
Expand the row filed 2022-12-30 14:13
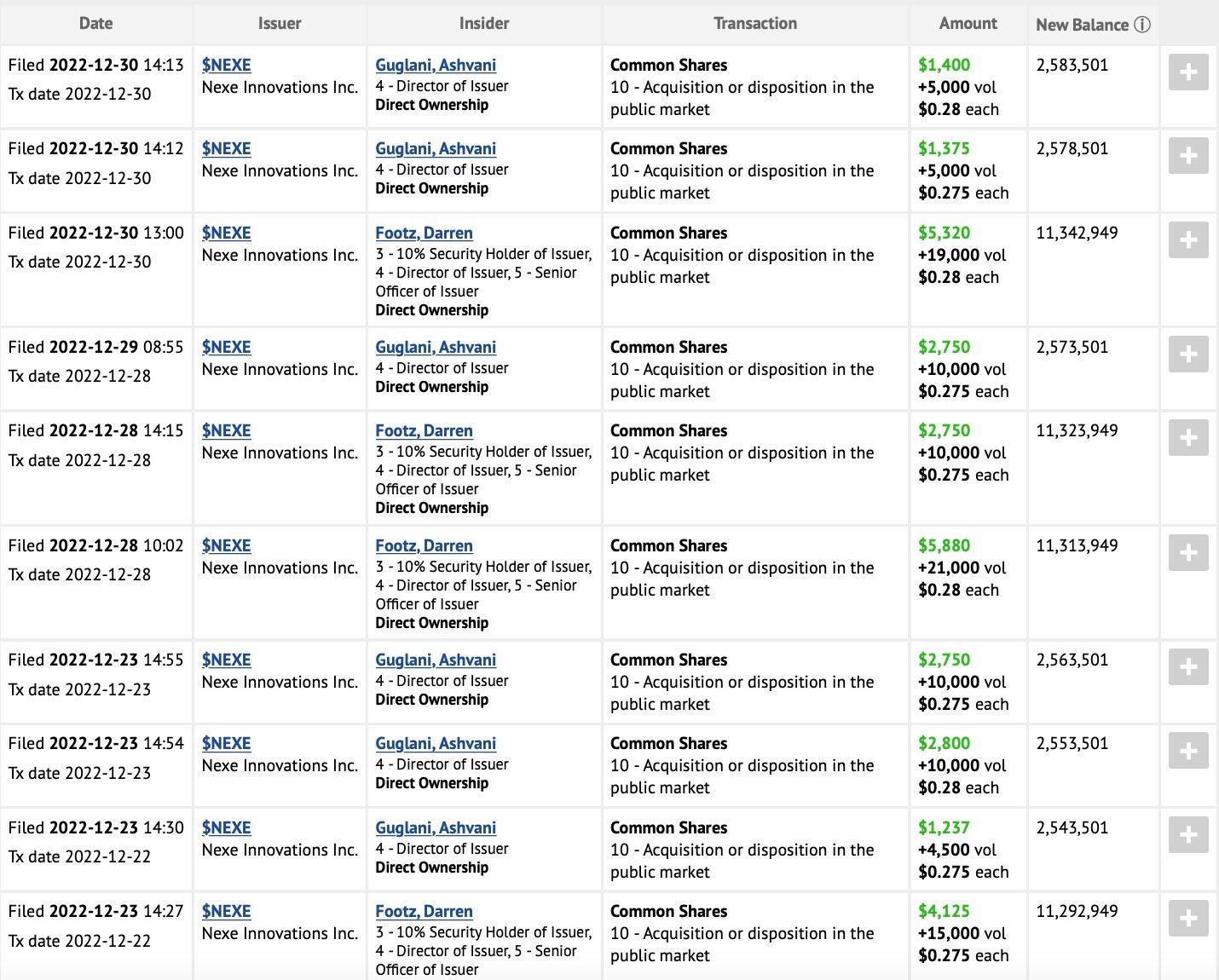[x=1188, y=72]
